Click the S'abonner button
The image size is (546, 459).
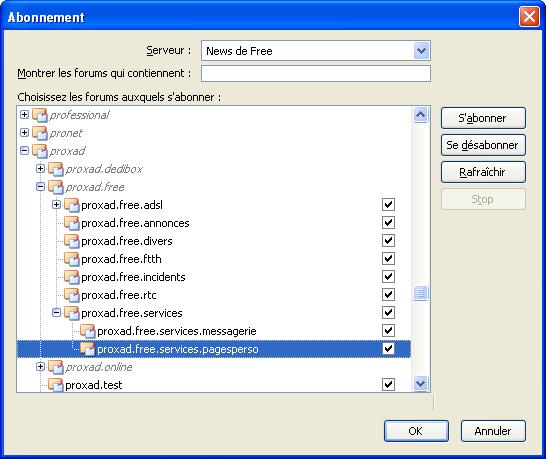(483, 118)
